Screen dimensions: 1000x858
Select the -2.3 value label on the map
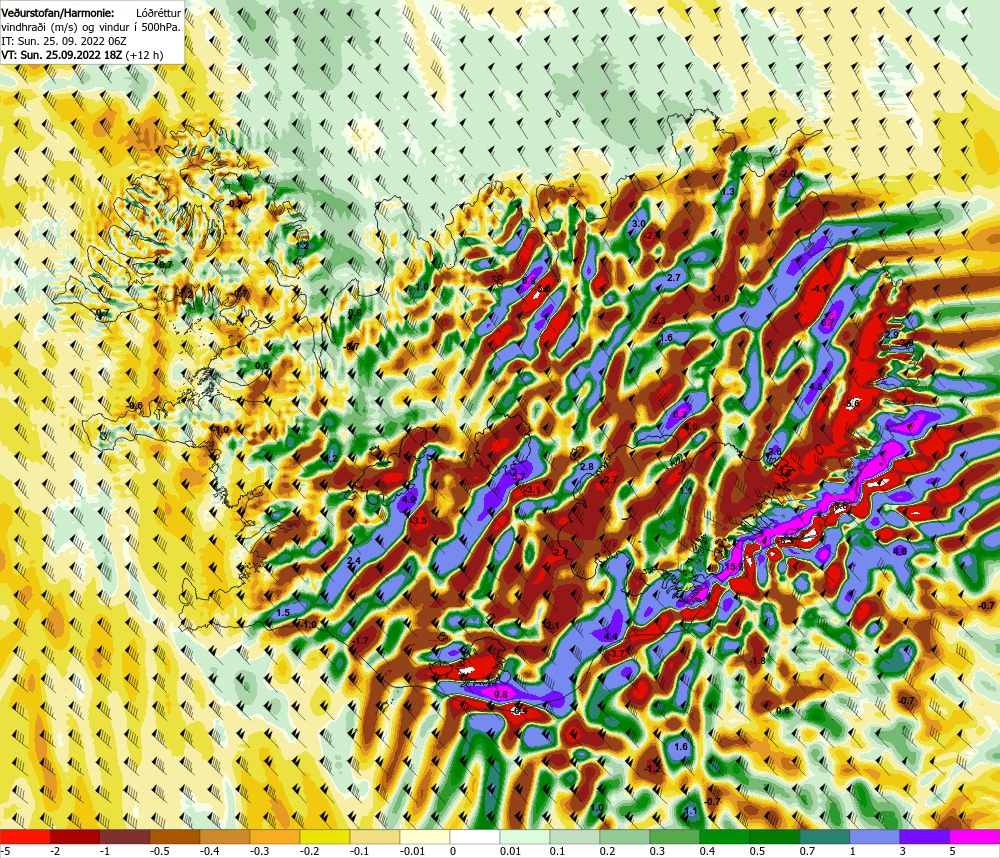coord(658,320)
